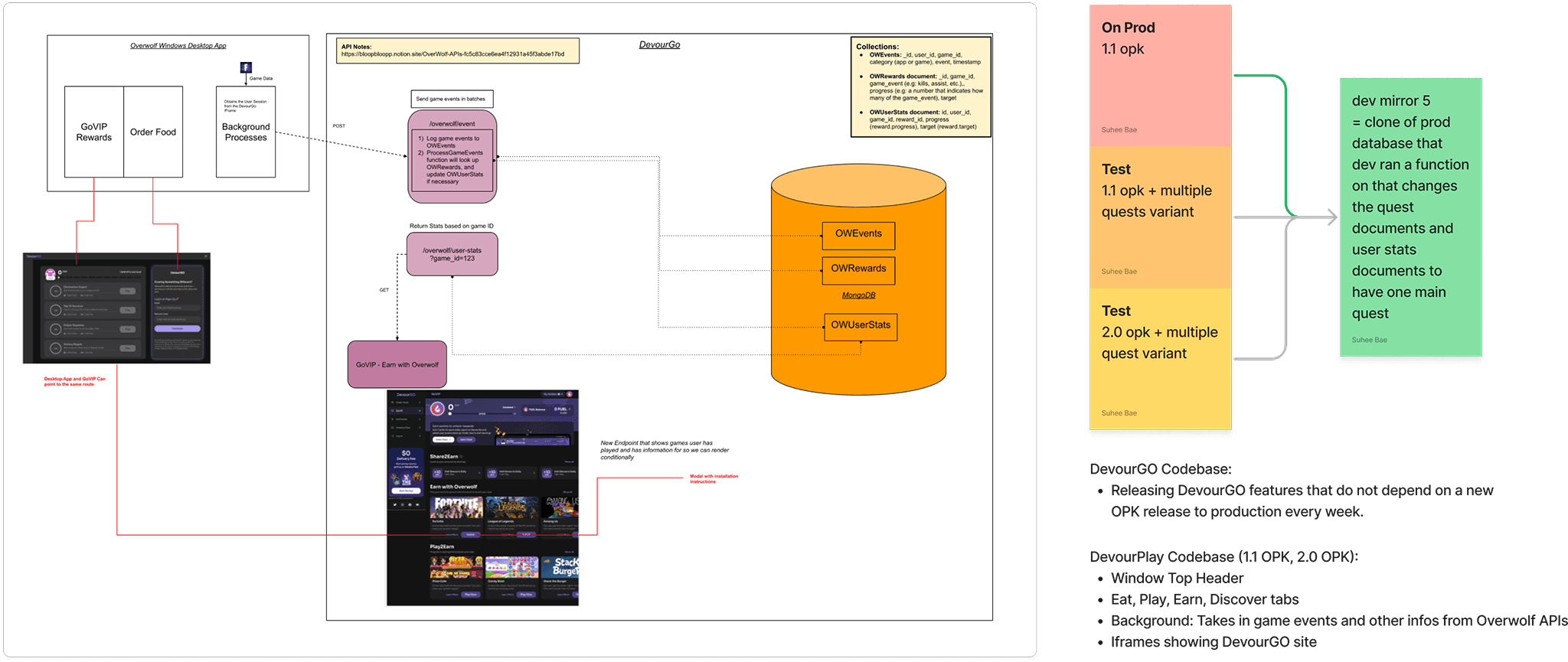1568x662 pixels.
Task: Click the Earn with Overwolf heading in the screenshot
Action: click(453, 487)
